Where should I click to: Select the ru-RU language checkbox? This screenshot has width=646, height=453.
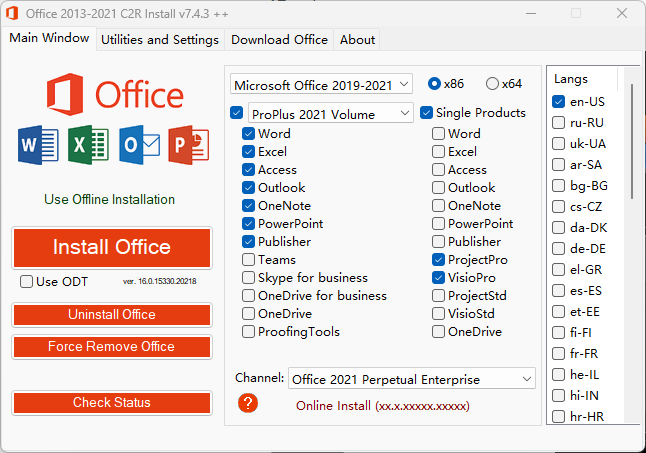pos(558,123)
